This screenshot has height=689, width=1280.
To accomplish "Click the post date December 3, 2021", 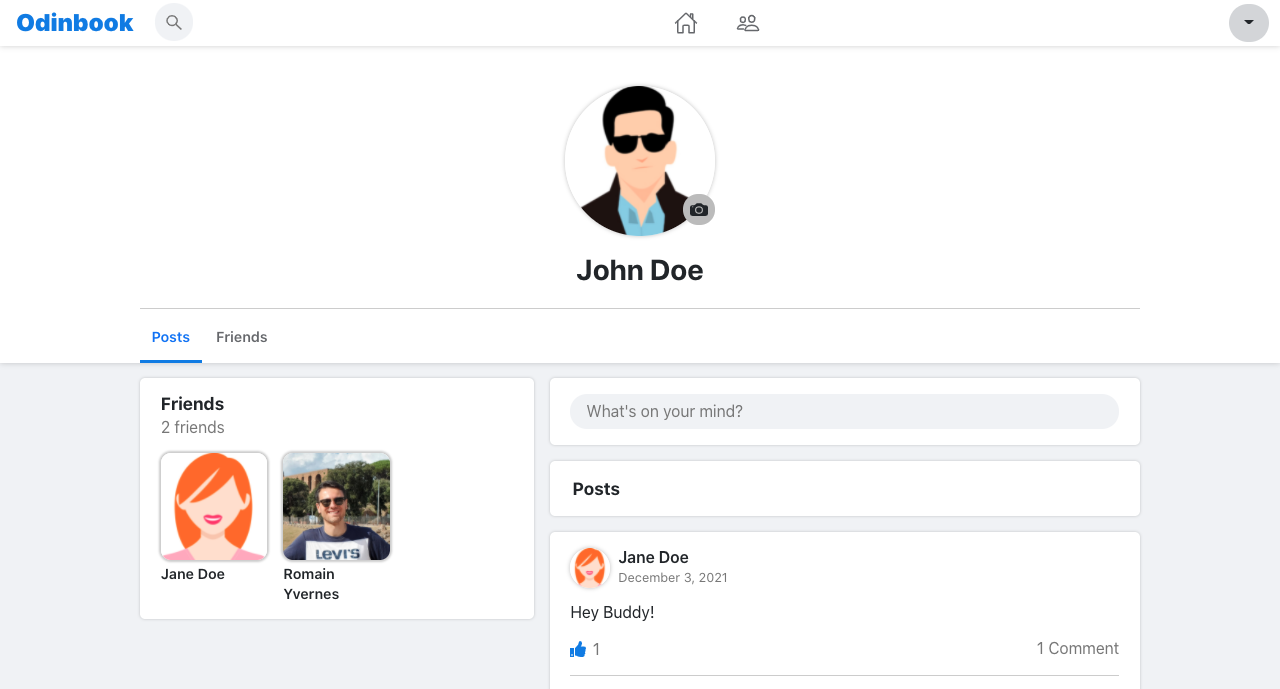I will [672, 577].
